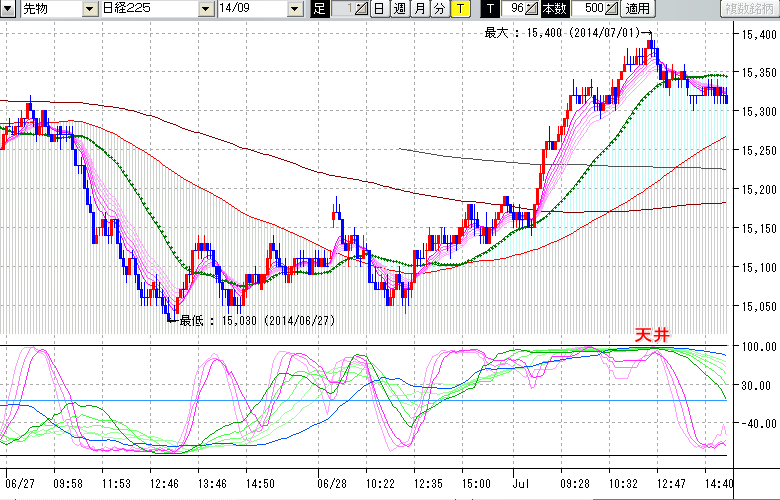Click the 最大: 15,400 high price label
Viewport: 780px width, 500px height.
[561, 33]
